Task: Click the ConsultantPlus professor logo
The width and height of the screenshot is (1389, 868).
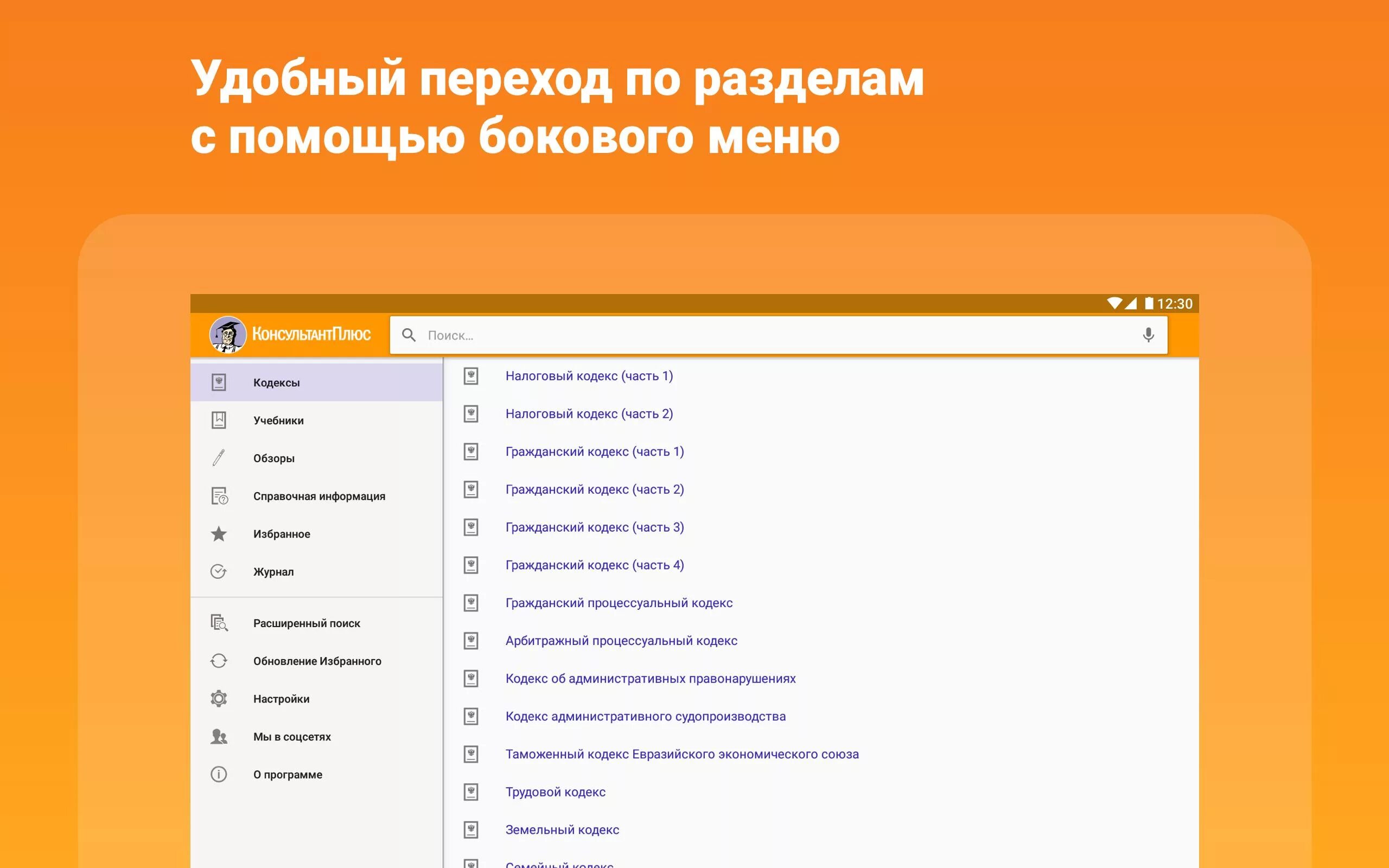Action: (x=227, y=334)
